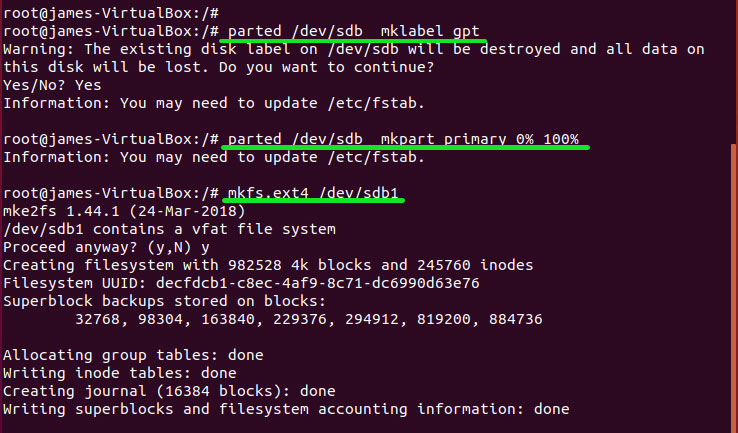Click the 'Creating filesystem with 982528 4k blocks' line

click(x=268, y=265)
